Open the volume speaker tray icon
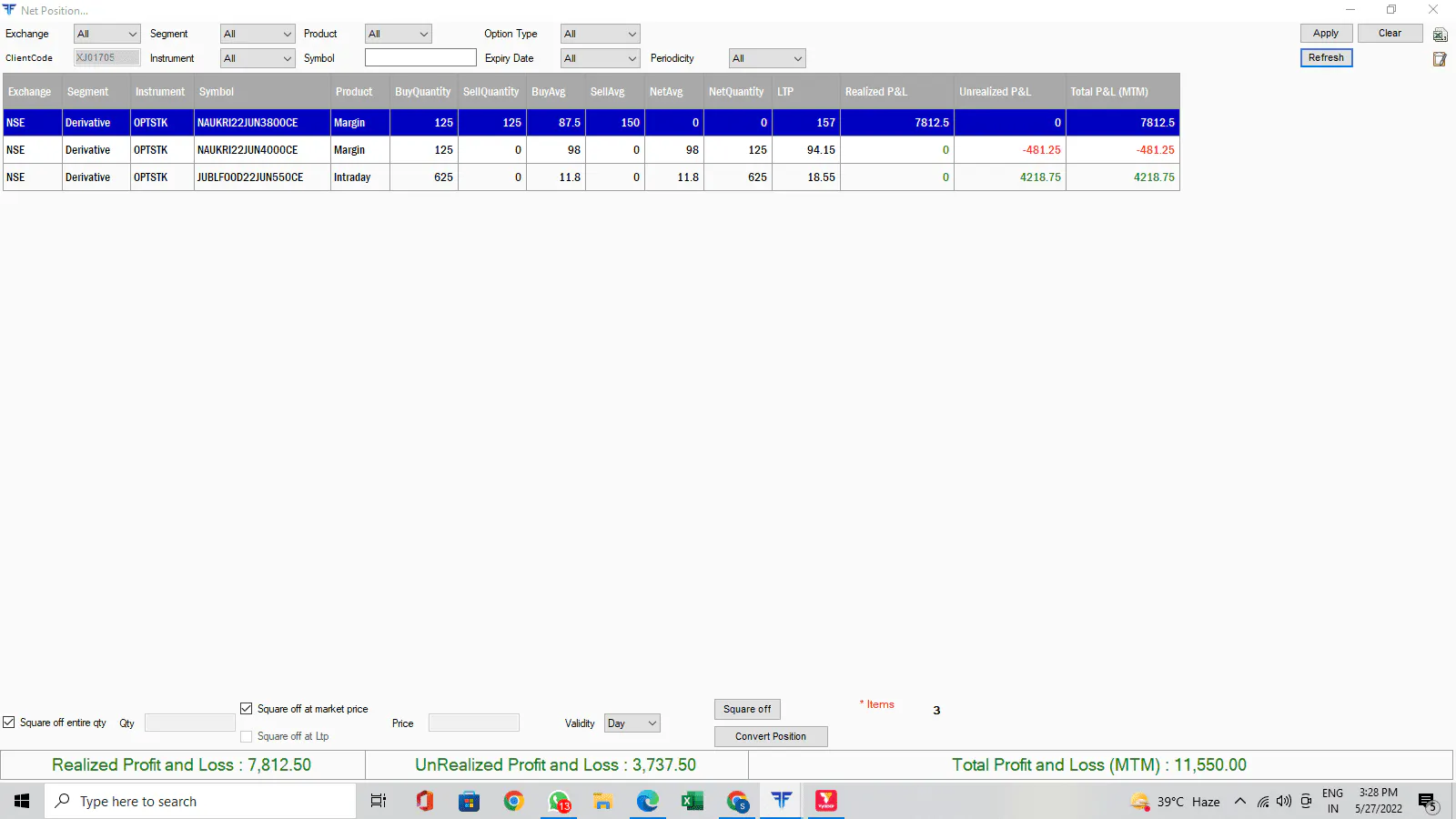1456x819 pixels. (1284, 801)
